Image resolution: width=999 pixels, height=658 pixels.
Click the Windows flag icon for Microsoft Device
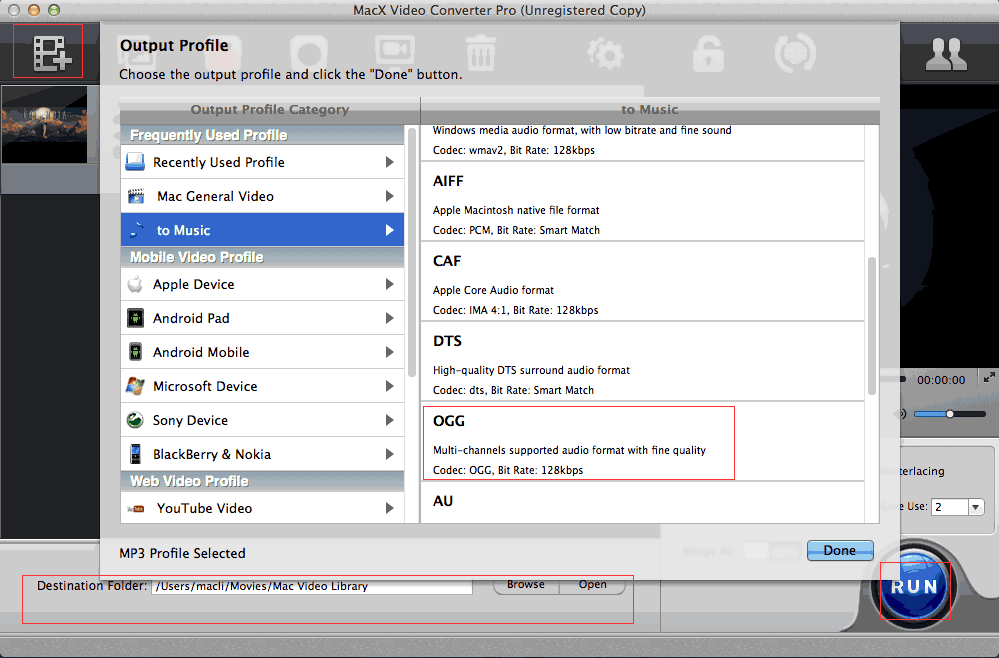tap(135, 386)
